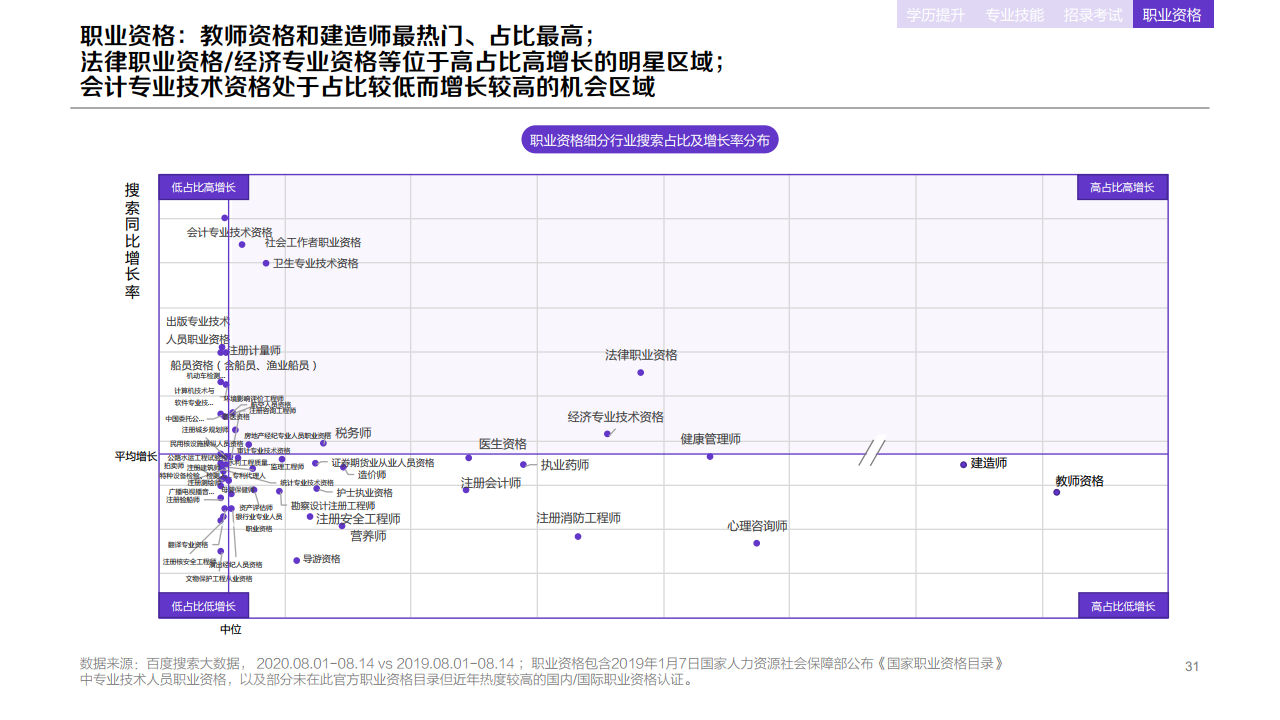The width and height of the screenshot is (1280, 720).
Task: Select the 注册消防工程师 data point
Action: tap(577, 536)
